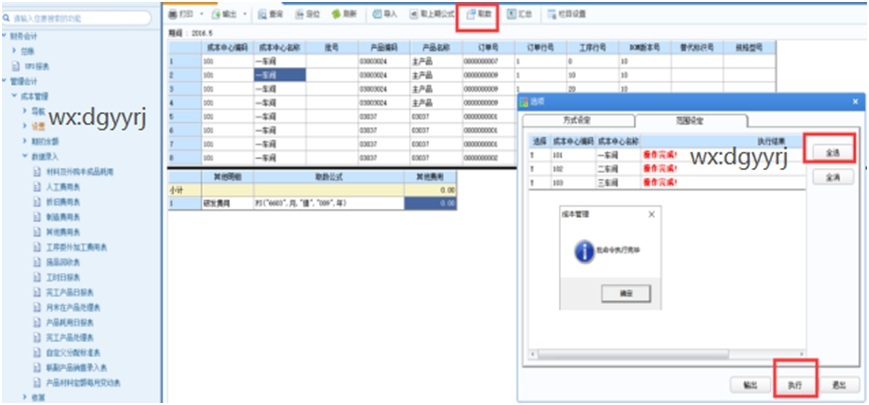Click the 查询 query toolbar icon

coord(263,14)
